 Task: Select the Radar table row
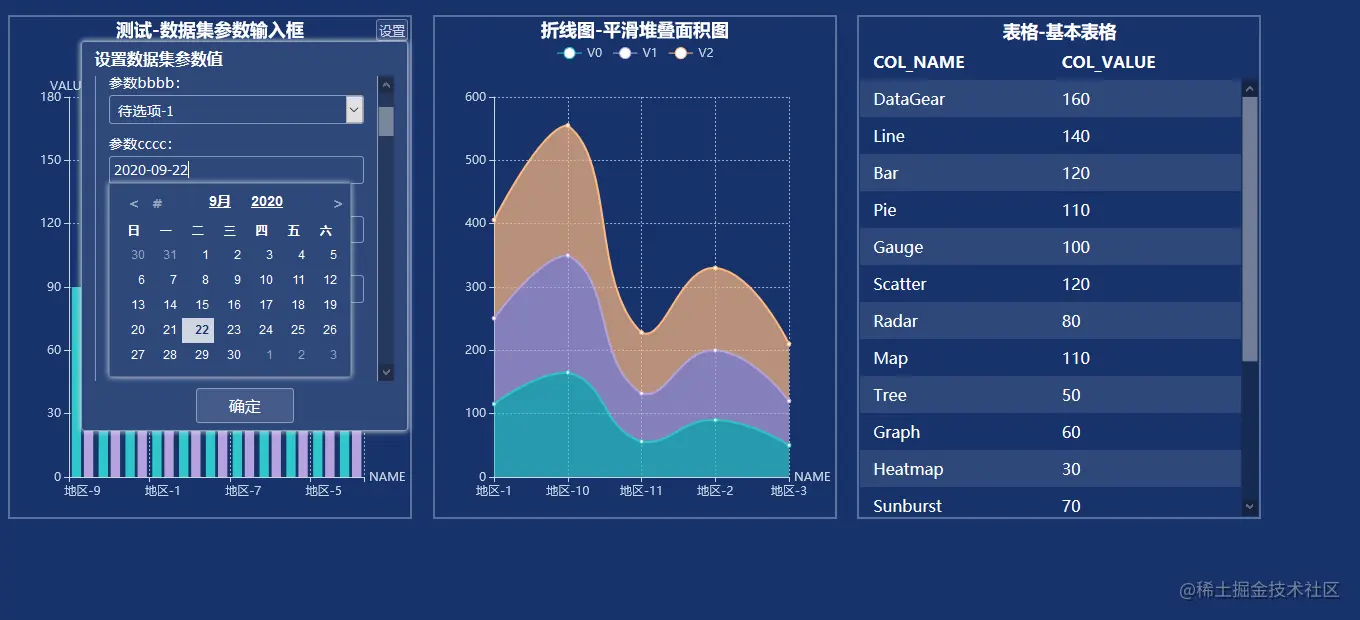click(x=1050, y=321)
